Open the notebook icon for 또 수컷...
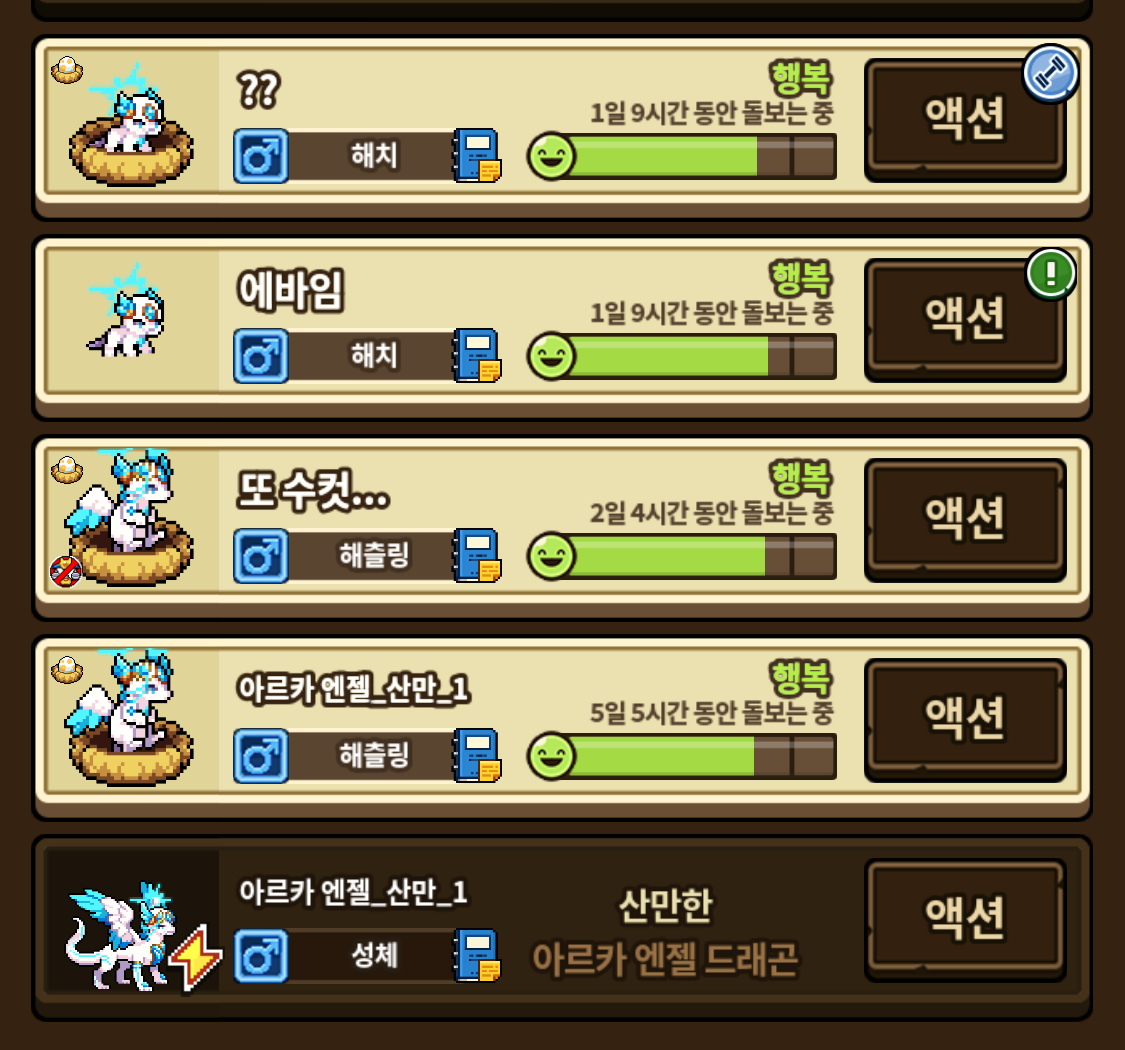 pyautogui.click(x=477, y=556)
